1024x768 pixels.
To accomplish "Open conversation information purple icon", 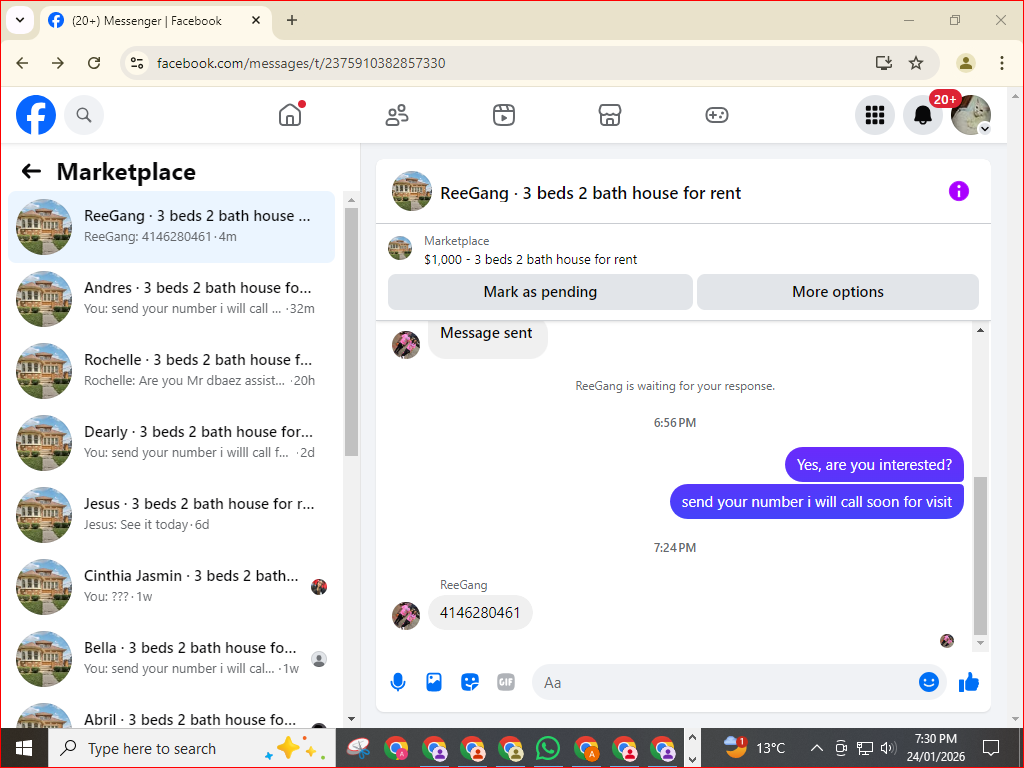I will pos(959,191).
